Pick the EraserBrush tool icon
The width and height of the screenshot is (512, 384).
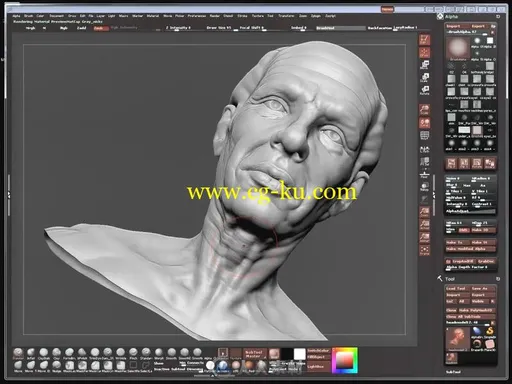(477, 345)
